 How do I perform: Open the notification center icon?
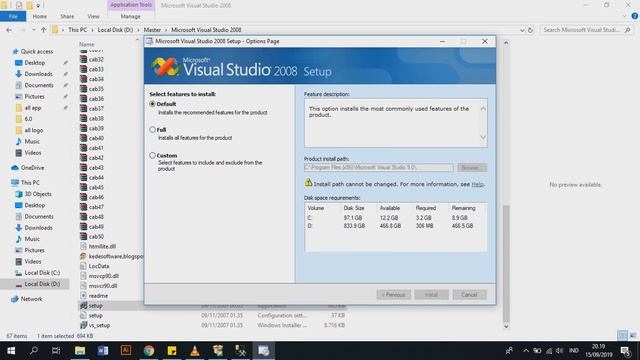tap(625, 351)
